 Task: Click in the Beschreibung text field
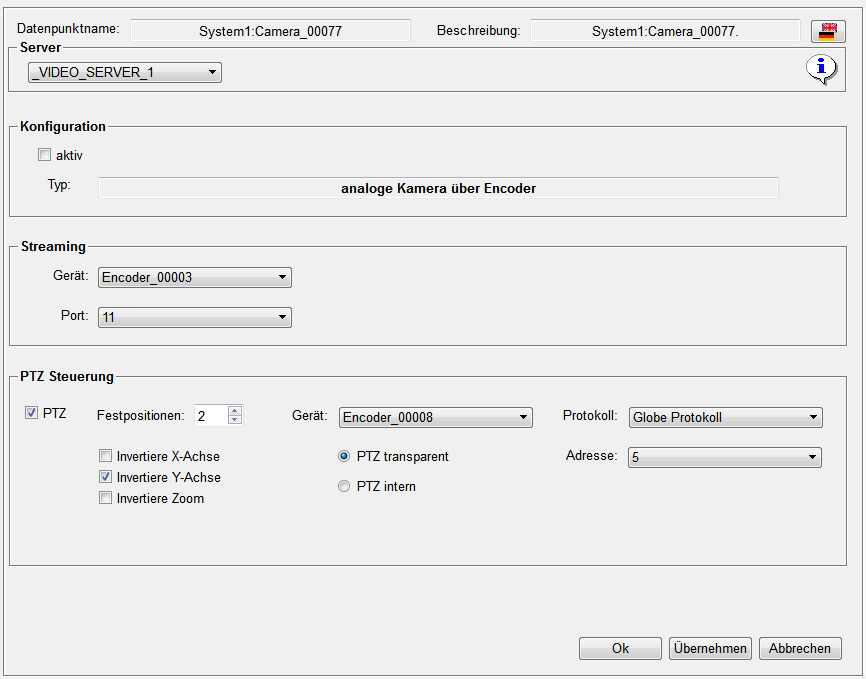point(664,31)
